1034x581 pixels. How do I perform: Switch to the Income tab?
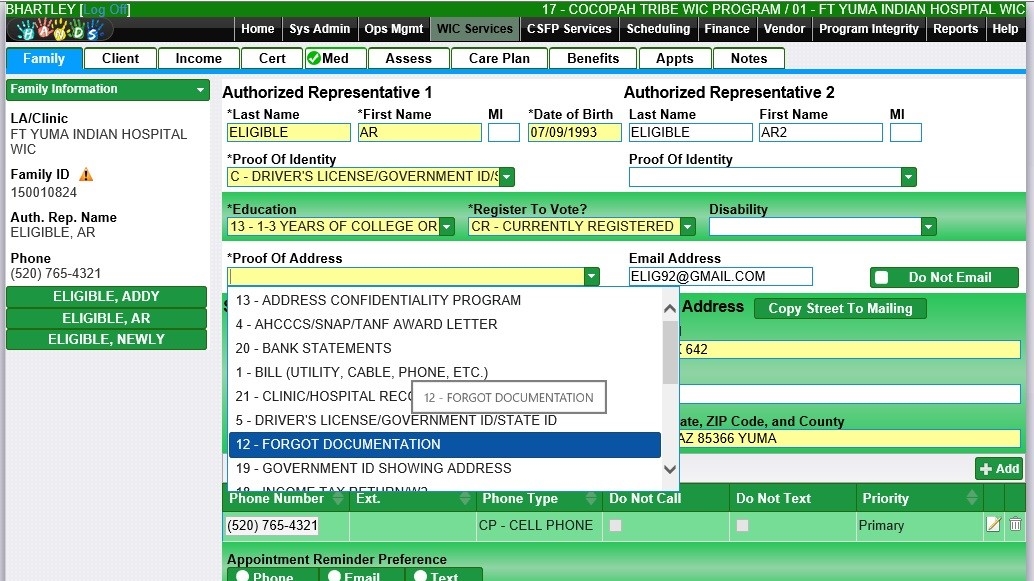click(x=198, y=59)
